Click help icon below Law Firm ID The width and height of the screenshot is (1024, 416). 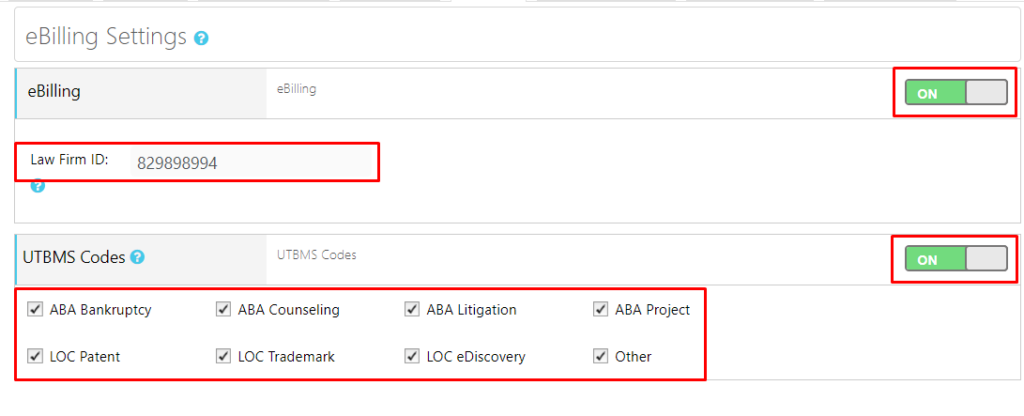point(38,185)
